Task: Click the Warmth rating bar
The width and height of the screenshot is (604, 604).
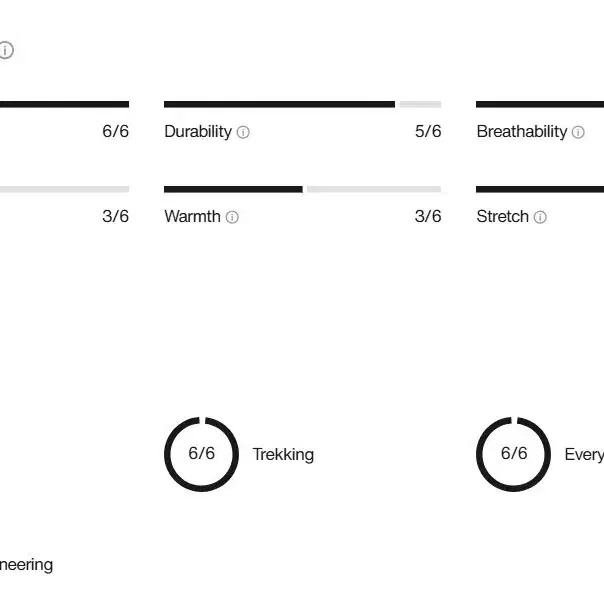Action: (x=302, y=189)
